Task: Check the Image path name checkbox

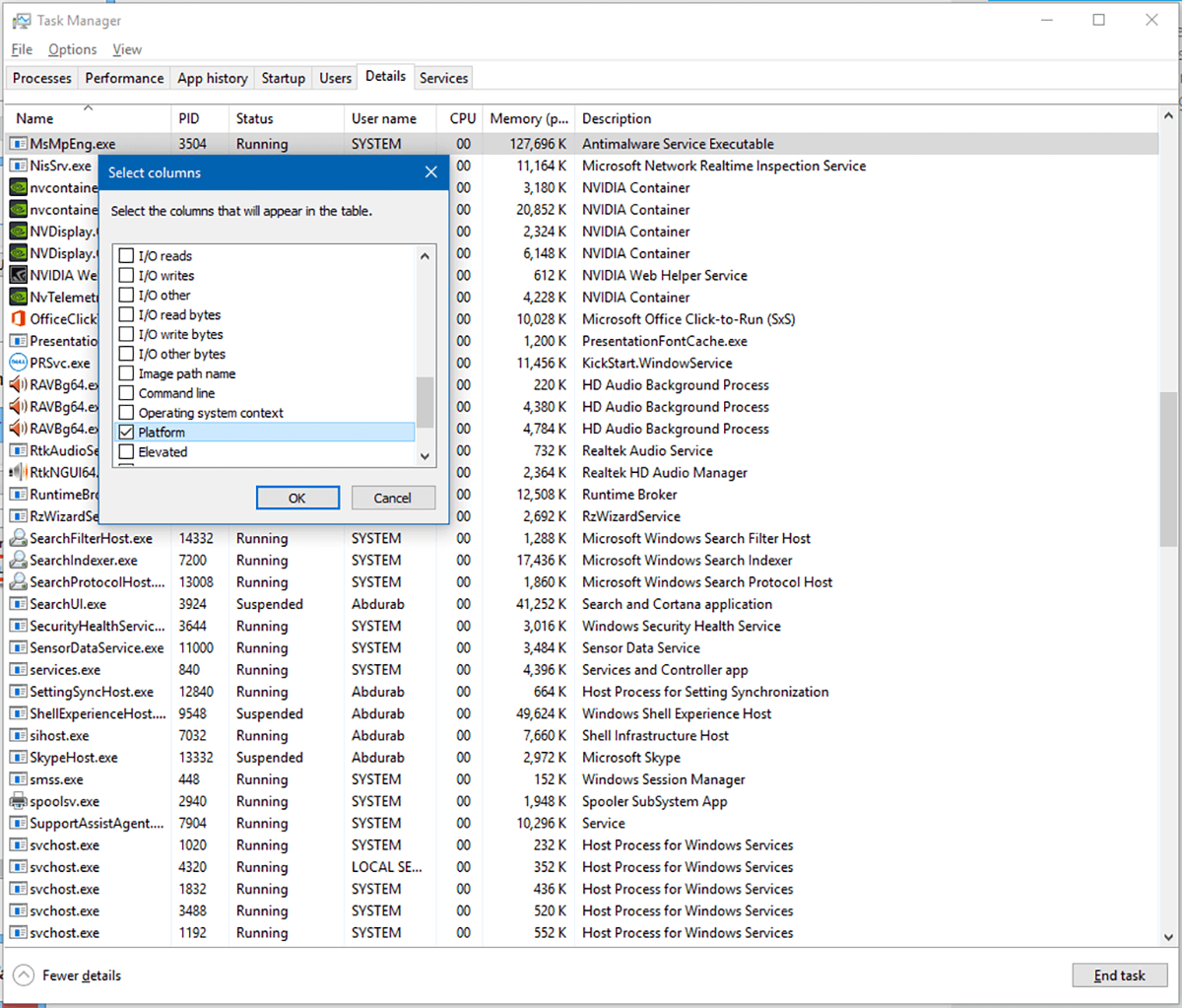Action: coord(126,373)
